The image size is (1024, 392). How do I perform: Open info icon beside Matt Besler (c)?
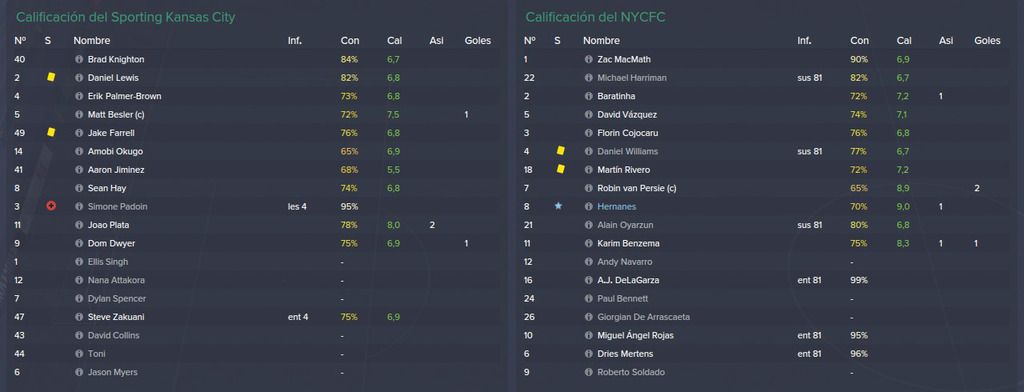tap(79, 114)
